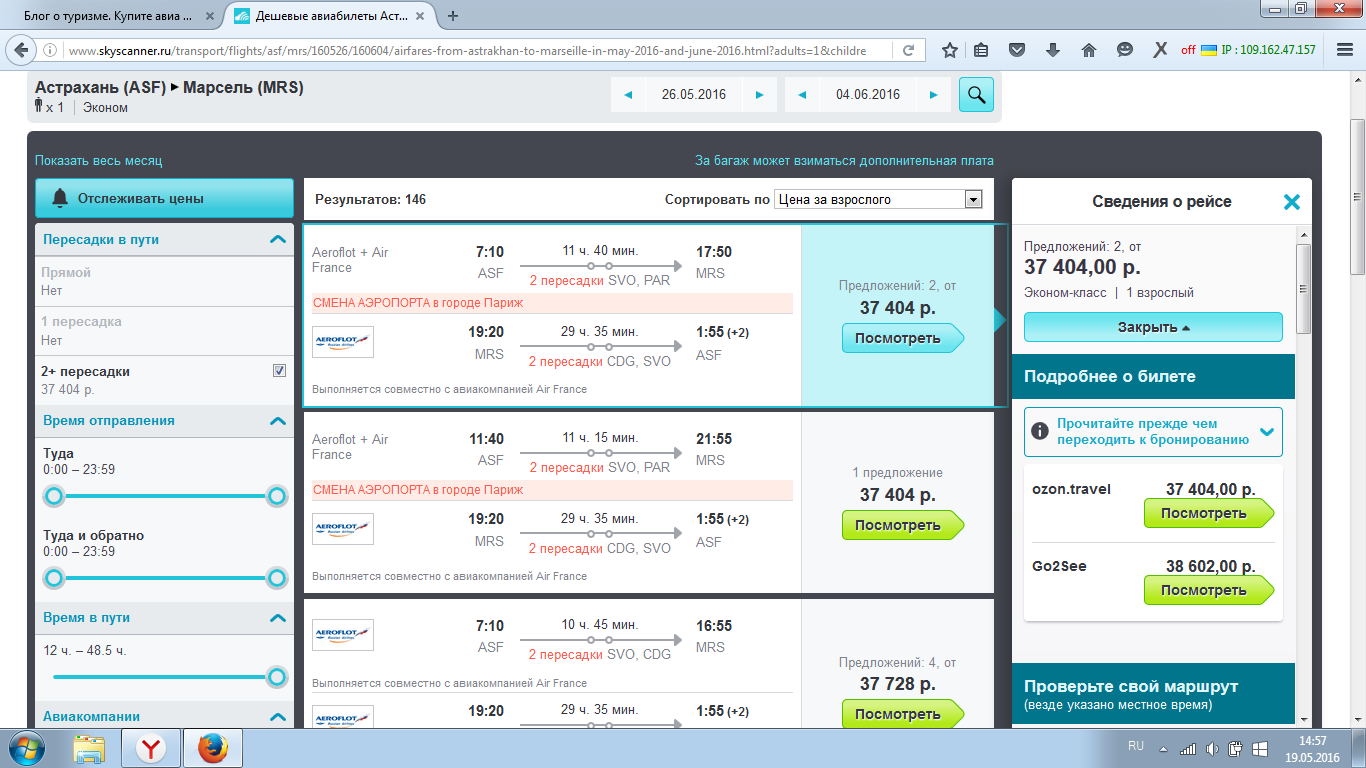The width and height of the screenshot is (1366, 768).
Task: Click Aeroflot logo in first result
Action: [x=343, y=341]
